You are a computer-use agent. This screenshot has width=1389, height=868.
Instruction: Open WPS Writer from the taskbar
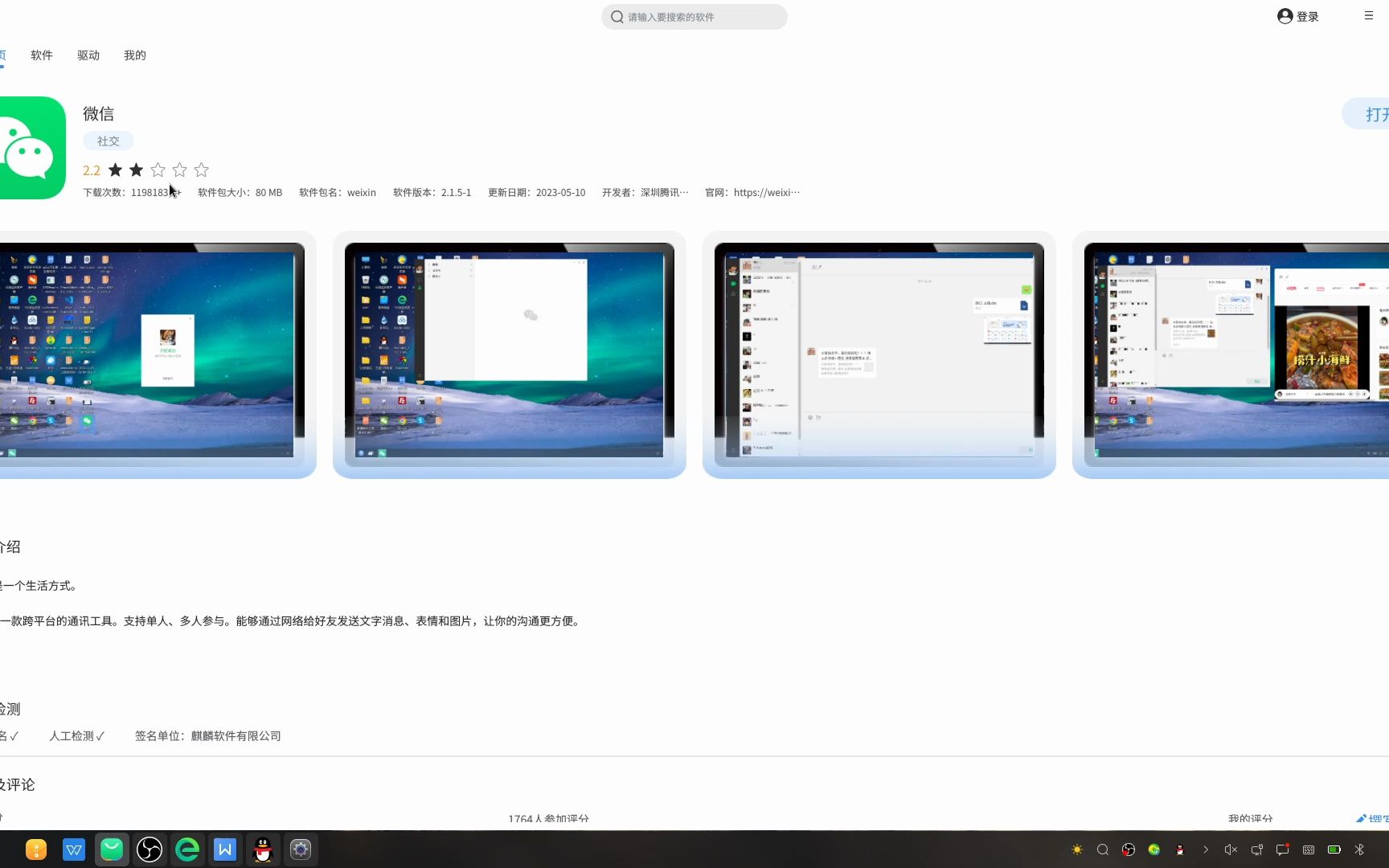pyautogui.click(x=74, y=850)
